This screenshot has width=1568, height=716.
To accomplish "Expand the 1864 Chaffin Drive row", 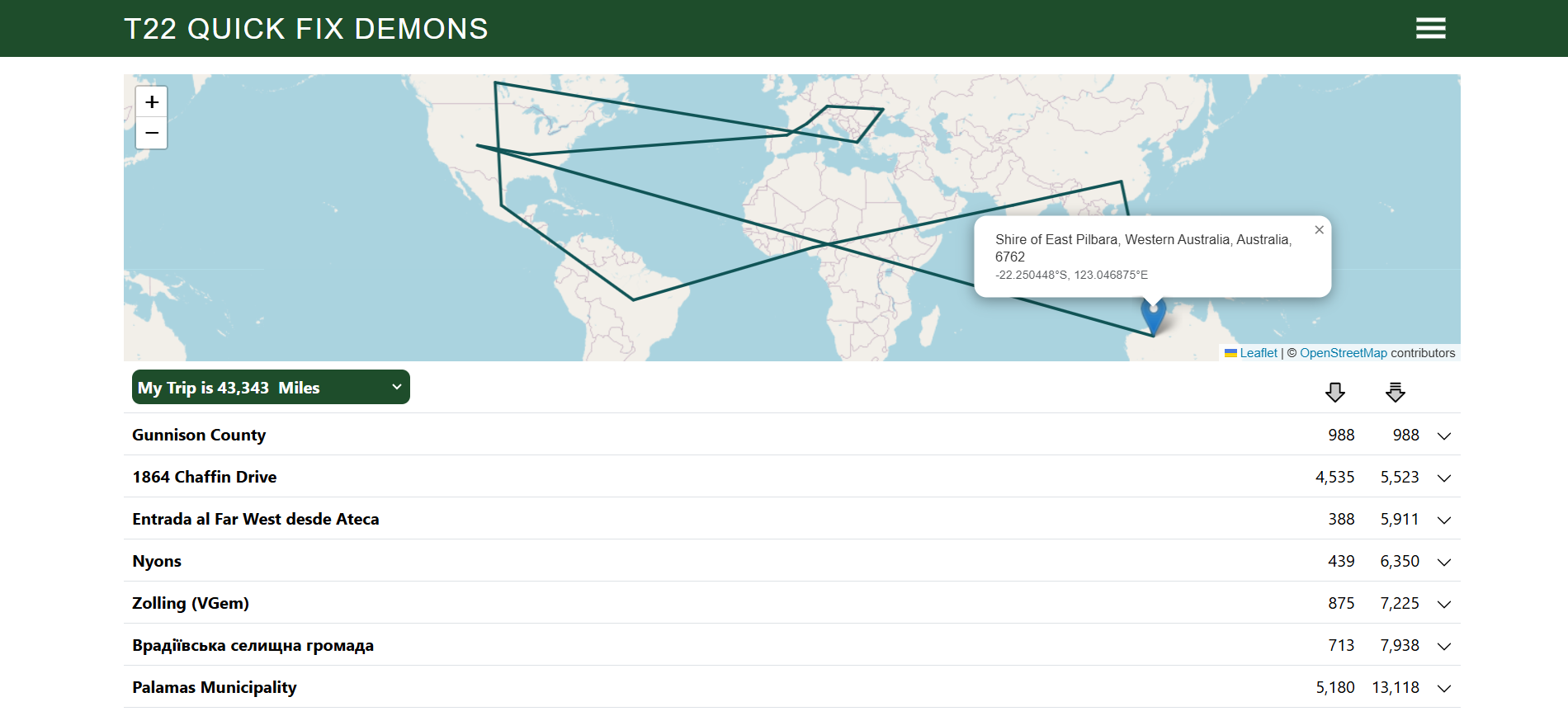I will (x=1443, y=478).
